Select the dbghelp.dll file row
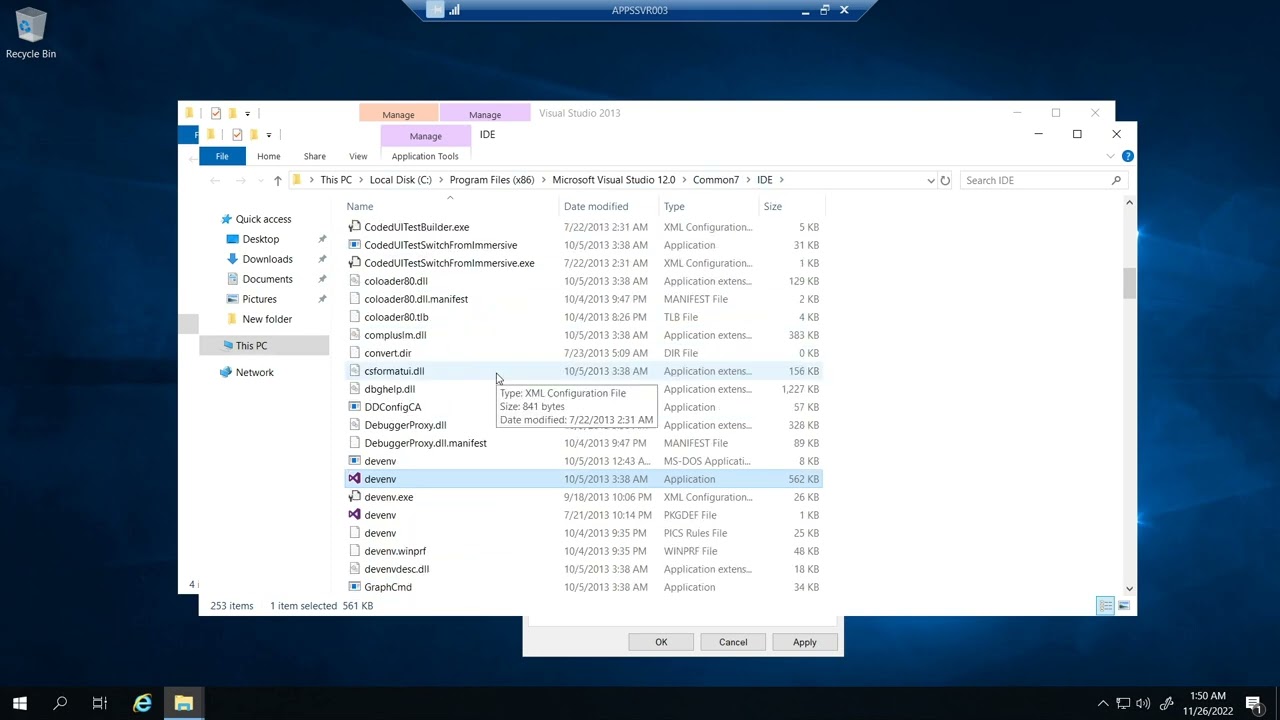The height and width of the screenshot is (720, 1280). [x=583, y=389]
